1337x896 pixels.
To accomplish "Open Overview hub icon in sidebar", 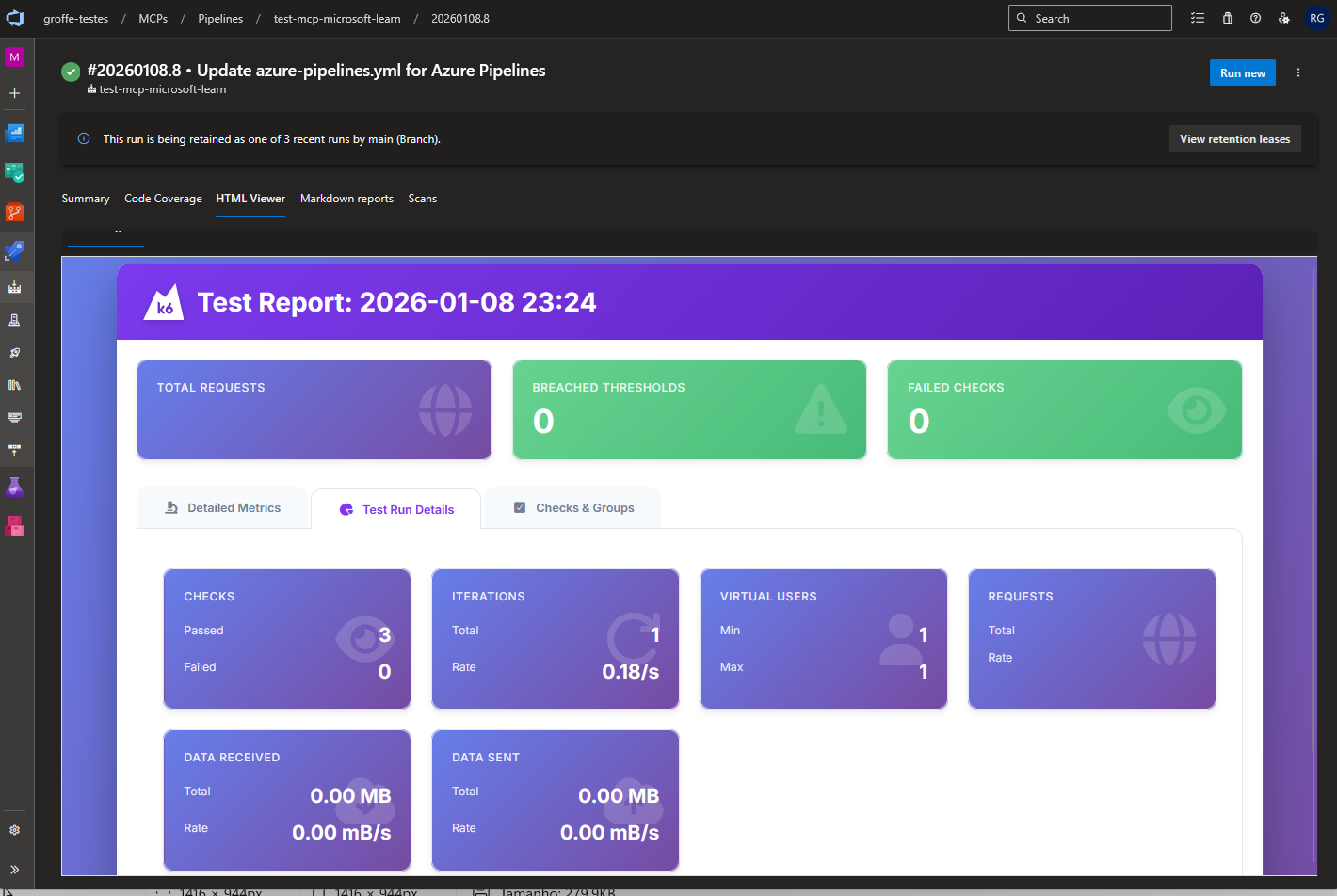I will point(14,133).
